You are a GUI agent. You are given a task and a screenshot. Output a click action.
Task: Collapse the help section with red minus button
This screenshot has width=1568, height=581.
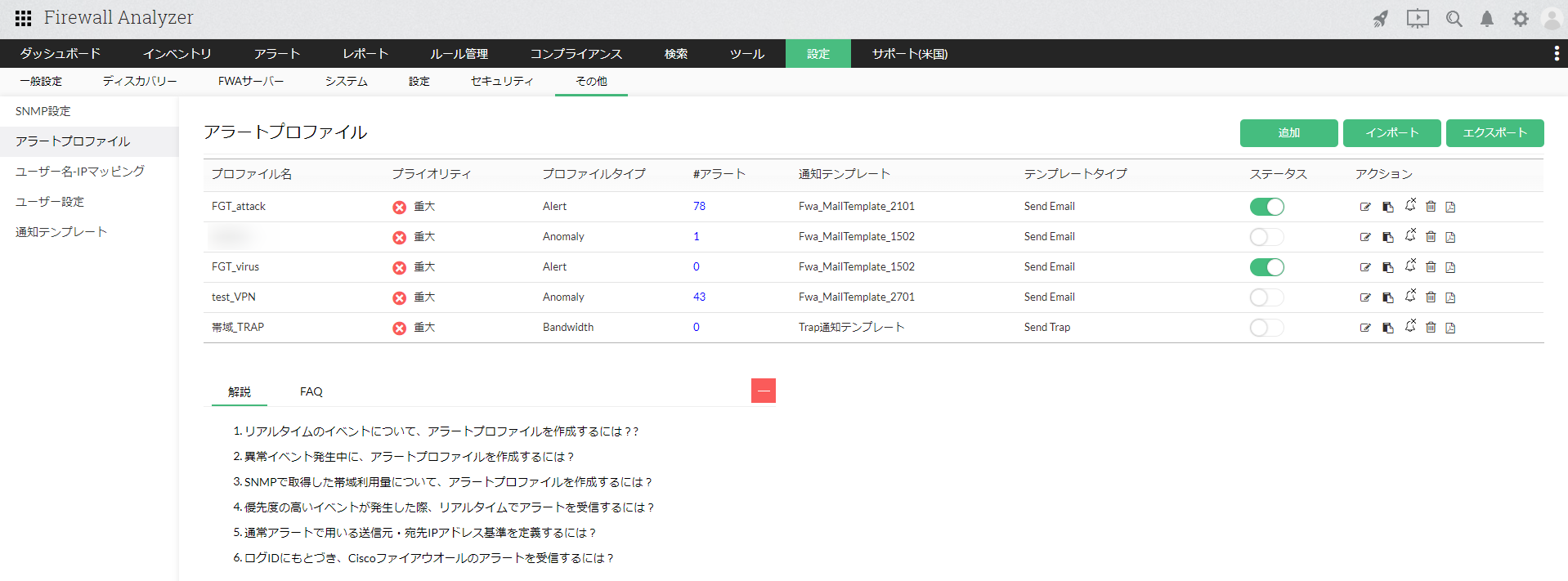point(763,391)
